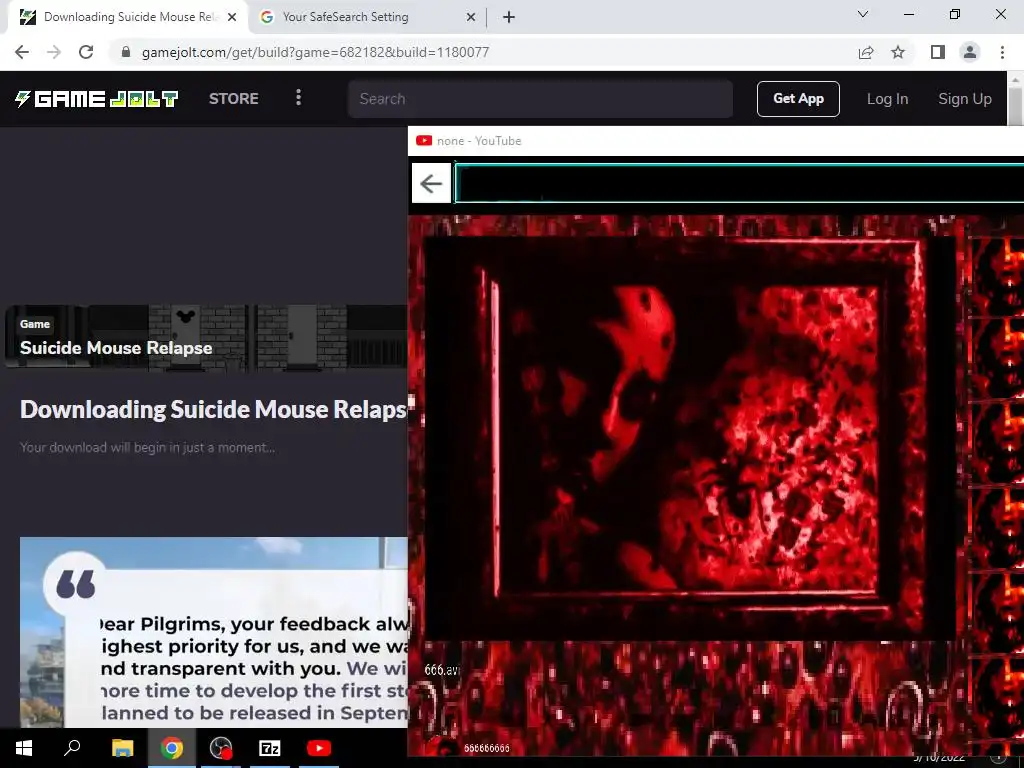
Task: Close the Your SafeSearch Setting tab
Action: point(471,17)
